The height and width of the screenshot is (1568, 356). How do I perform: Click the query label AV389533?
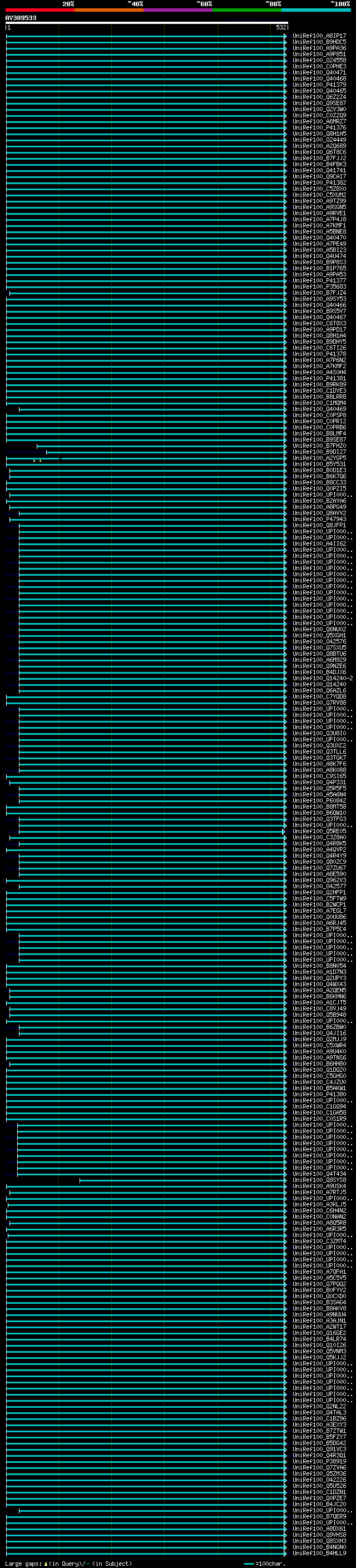[21, 18]
